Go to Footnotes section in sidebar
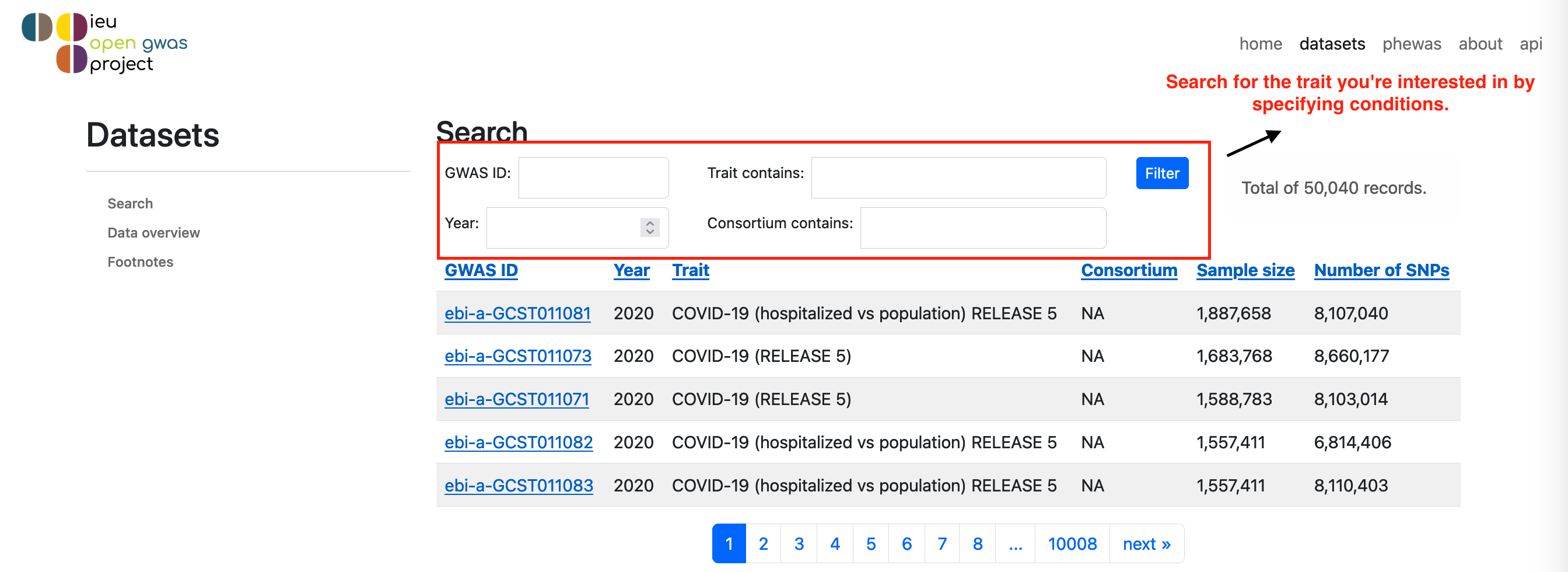 click(140, 262)
